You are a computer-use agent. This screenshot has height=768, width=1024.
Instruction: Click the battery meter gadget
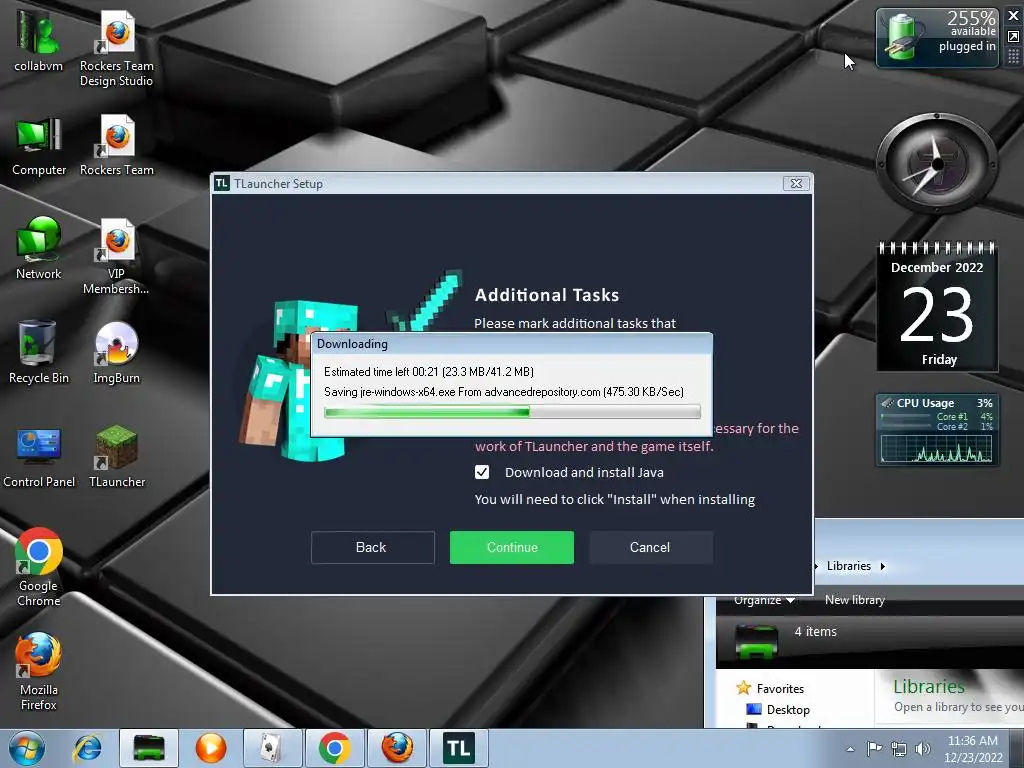[x=937, y=37]
